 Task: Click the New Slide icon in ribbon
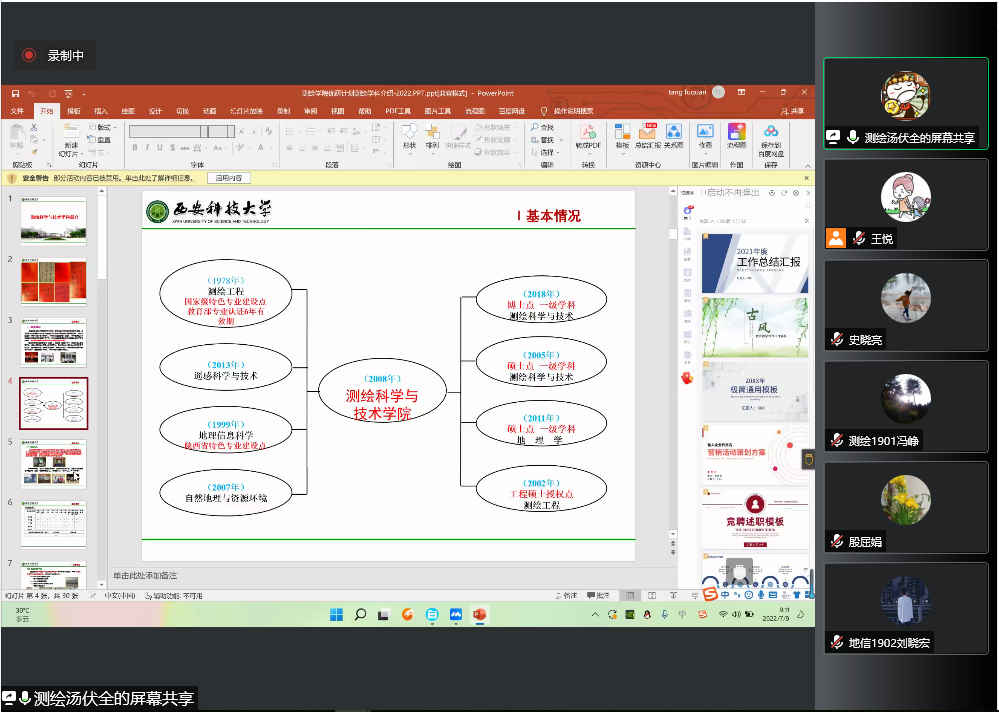click(x=67, y=135)
